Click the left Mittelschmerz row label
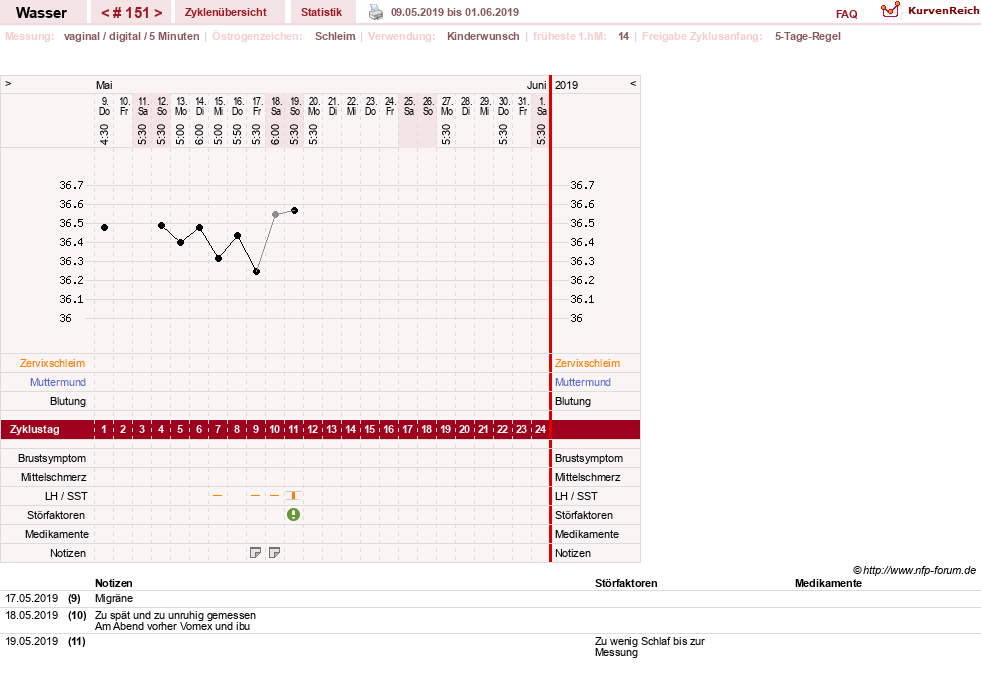This screenshot has height=690, width=981. 53,477
